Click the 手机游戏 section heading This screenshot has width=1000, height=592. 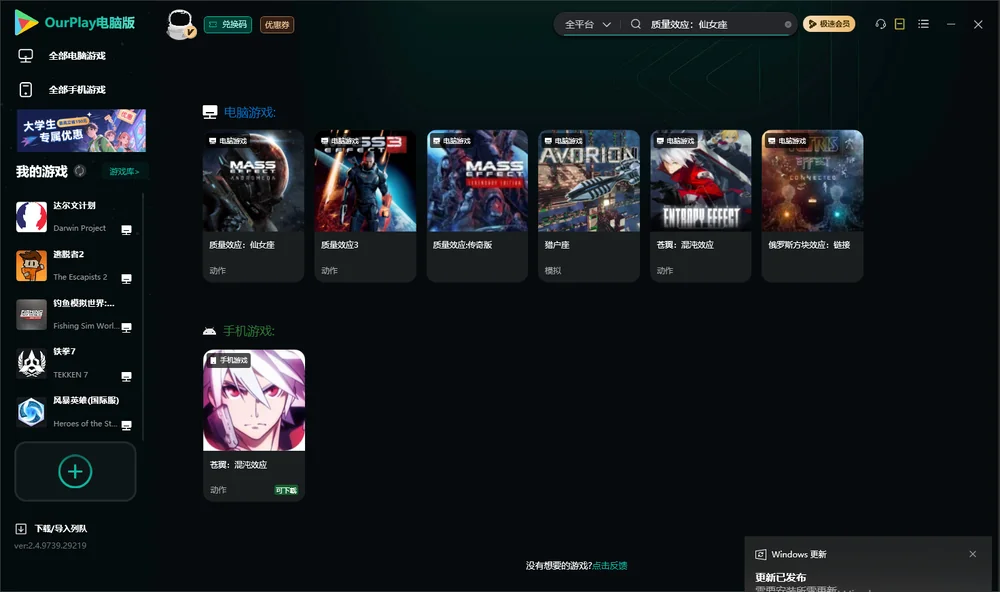coord(249,331)
